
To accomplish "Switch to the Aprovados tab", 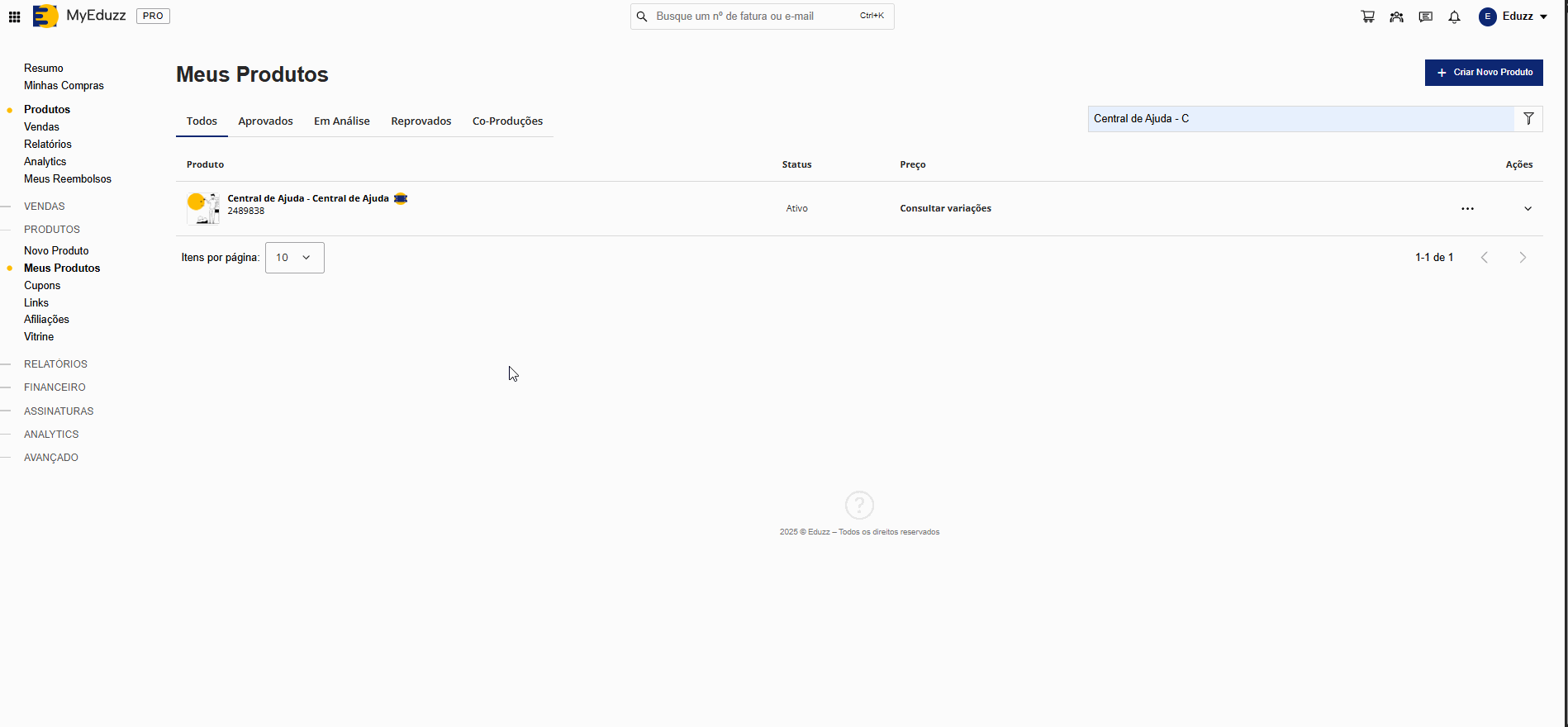I will click(x=265, y=121).
